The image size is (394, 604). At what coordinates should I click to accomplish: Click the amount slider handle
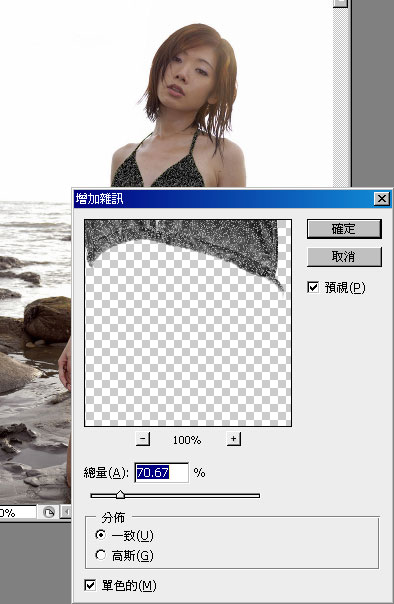[x=121, y=495]
